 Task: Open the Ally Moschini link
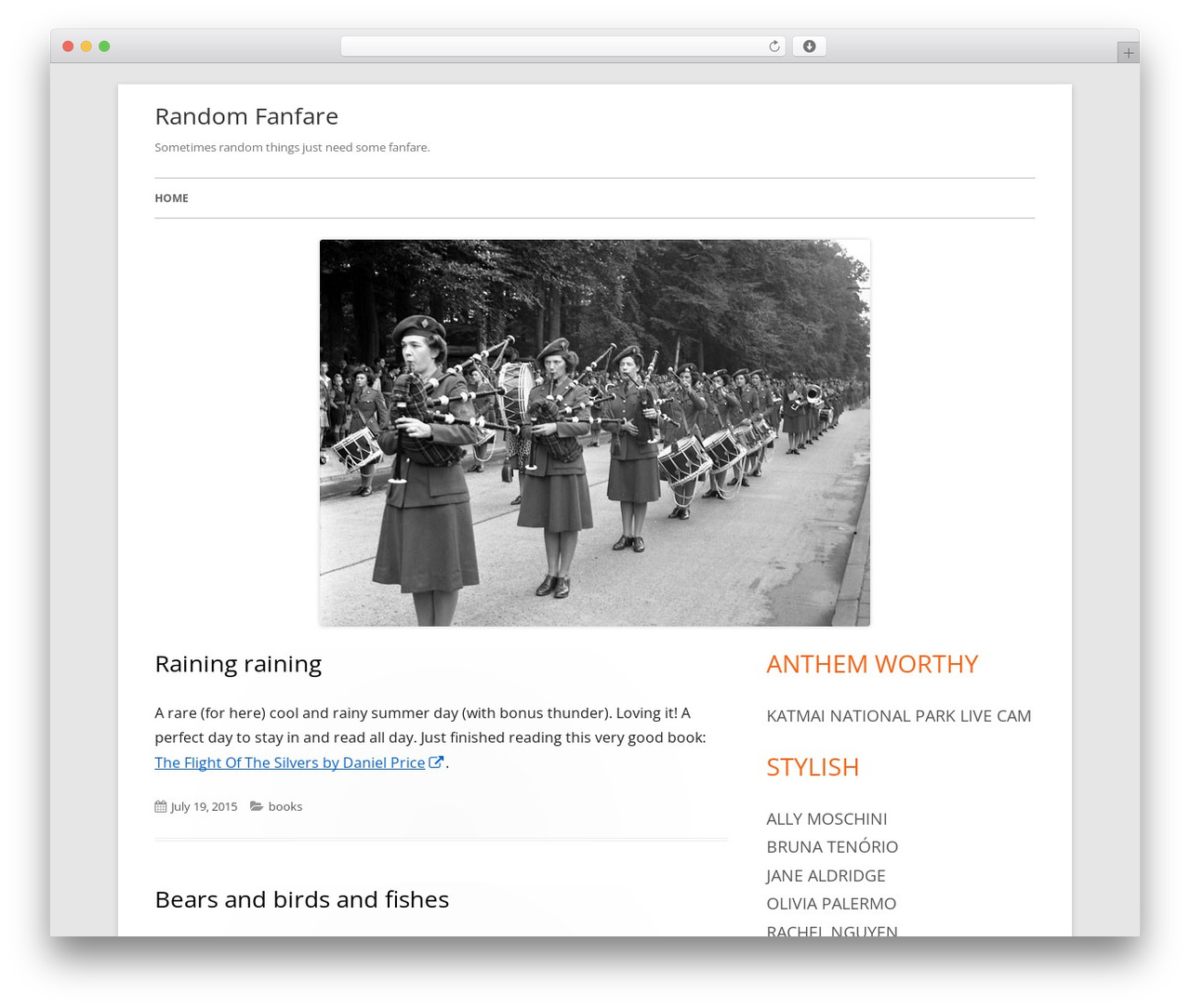point(826,819)
